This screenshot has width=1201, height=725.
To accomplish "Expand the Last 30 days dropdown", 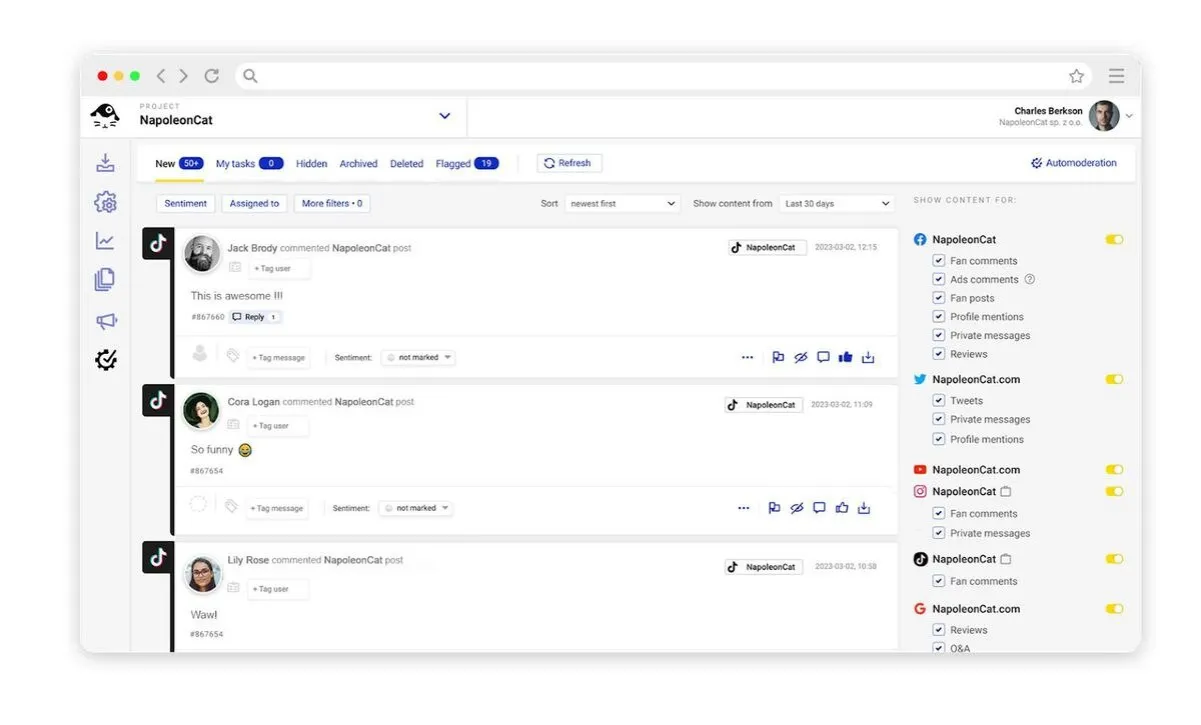I will [x=836, y=204].
